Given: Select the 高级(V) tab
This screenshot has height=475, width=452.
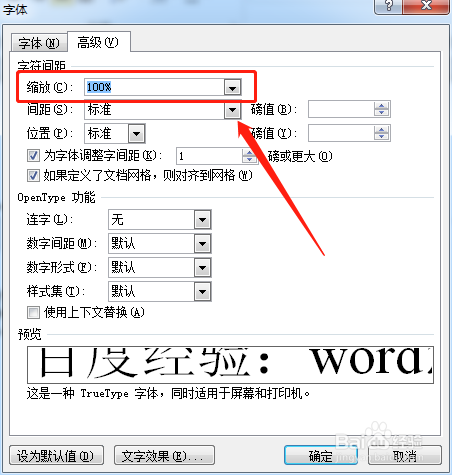Looking at the screenshot, I should tap(99, 42).
